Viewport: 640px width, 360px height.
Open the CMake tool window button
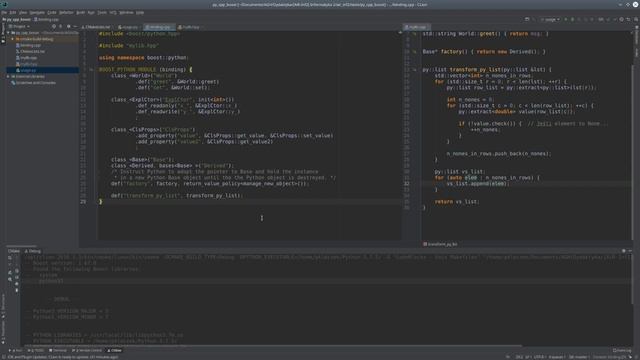pyautogui.click(x=114, y=351)
